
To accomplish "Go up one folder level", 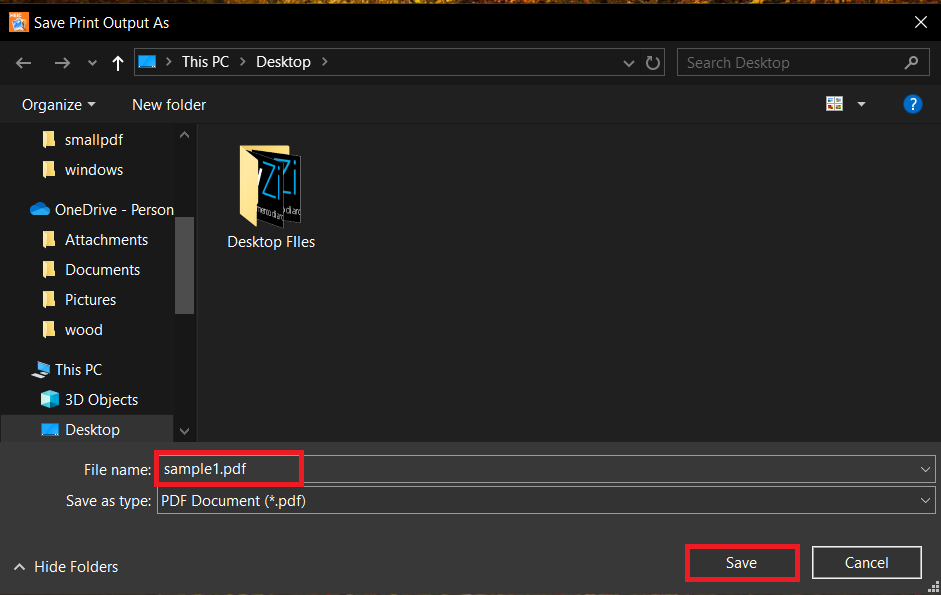I will 117,62.
